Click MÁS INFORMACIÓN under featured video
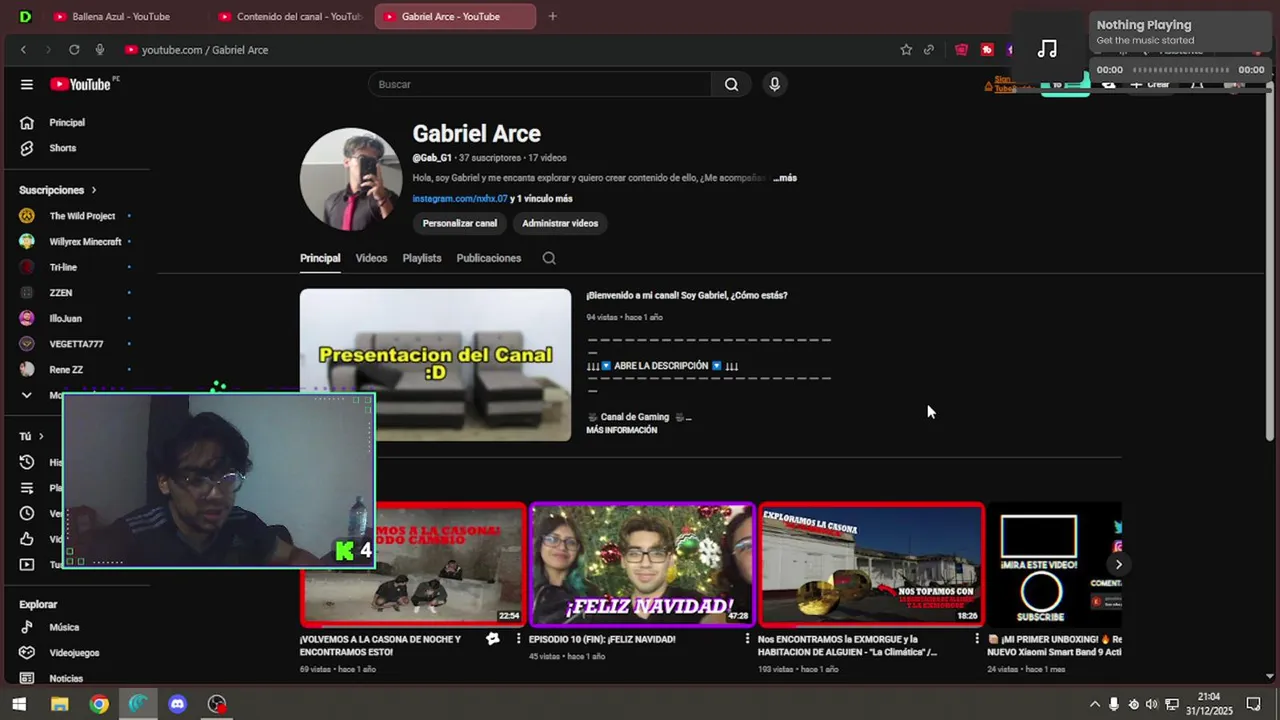 [x=622, y=430]
